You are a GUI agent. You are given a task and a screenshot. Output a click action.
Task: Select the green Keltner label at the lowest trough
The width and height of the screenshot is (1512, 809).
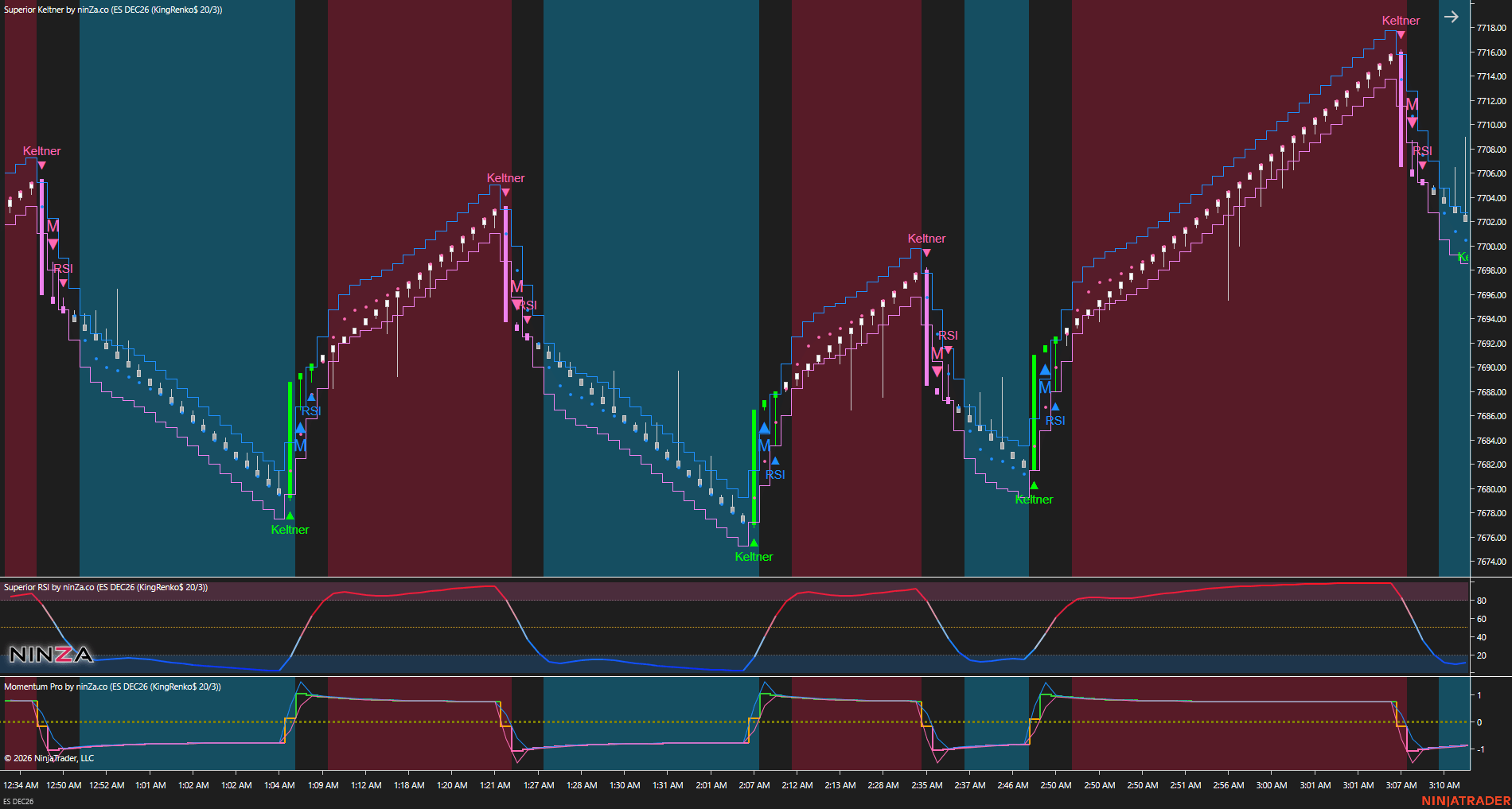[754, 557]
